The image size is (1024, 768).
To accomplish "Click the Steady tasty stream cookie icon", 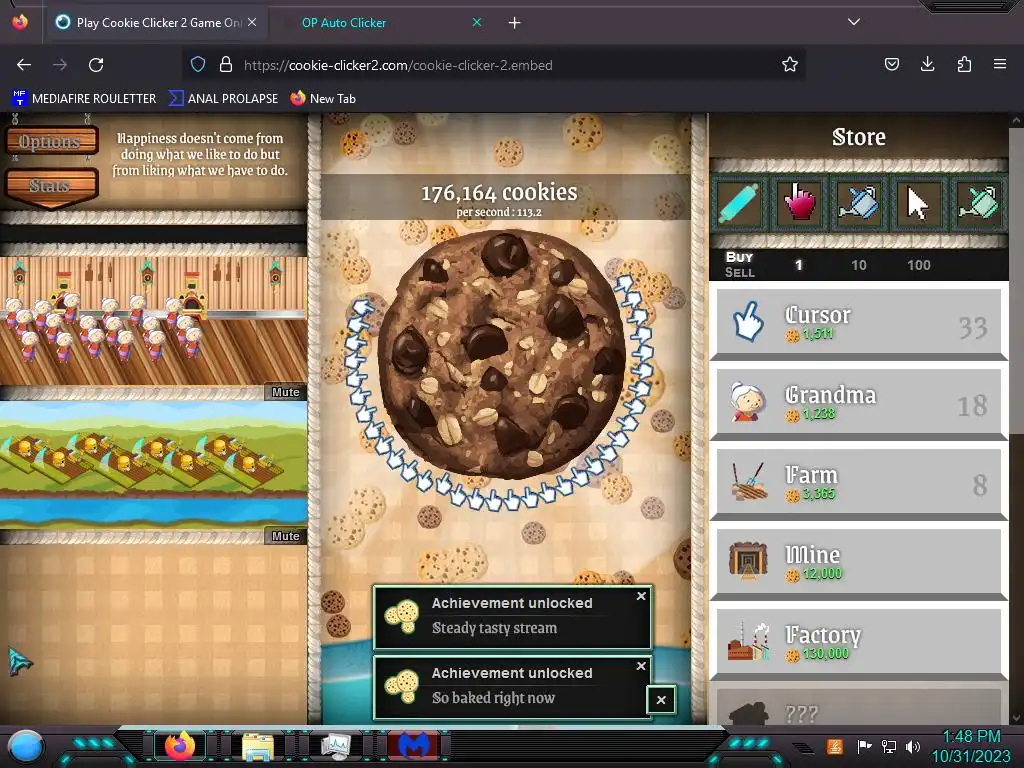I will click(x=401, y=616).
